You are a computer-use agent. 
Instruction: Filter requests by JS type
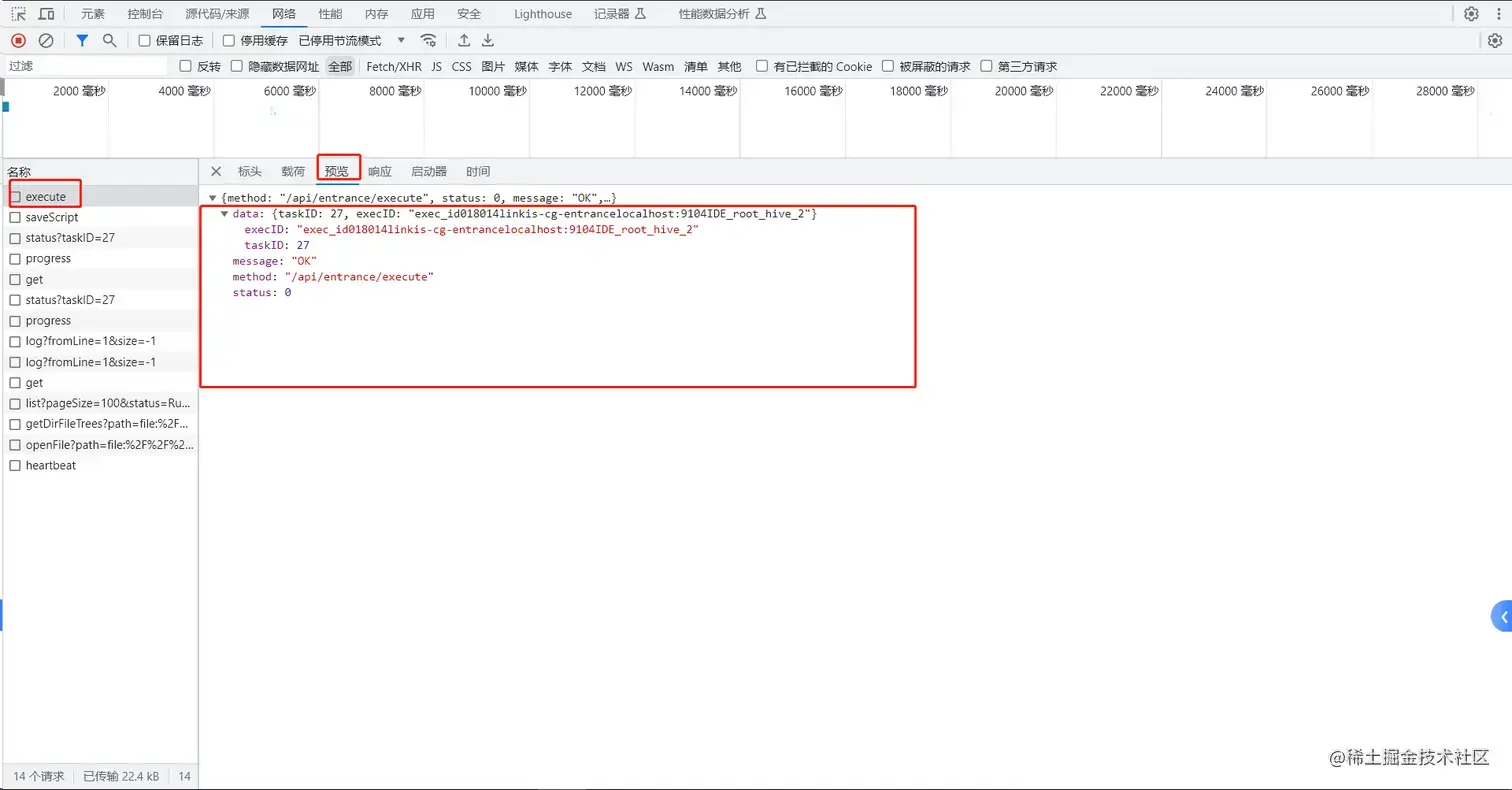click(x=436, y=66)
